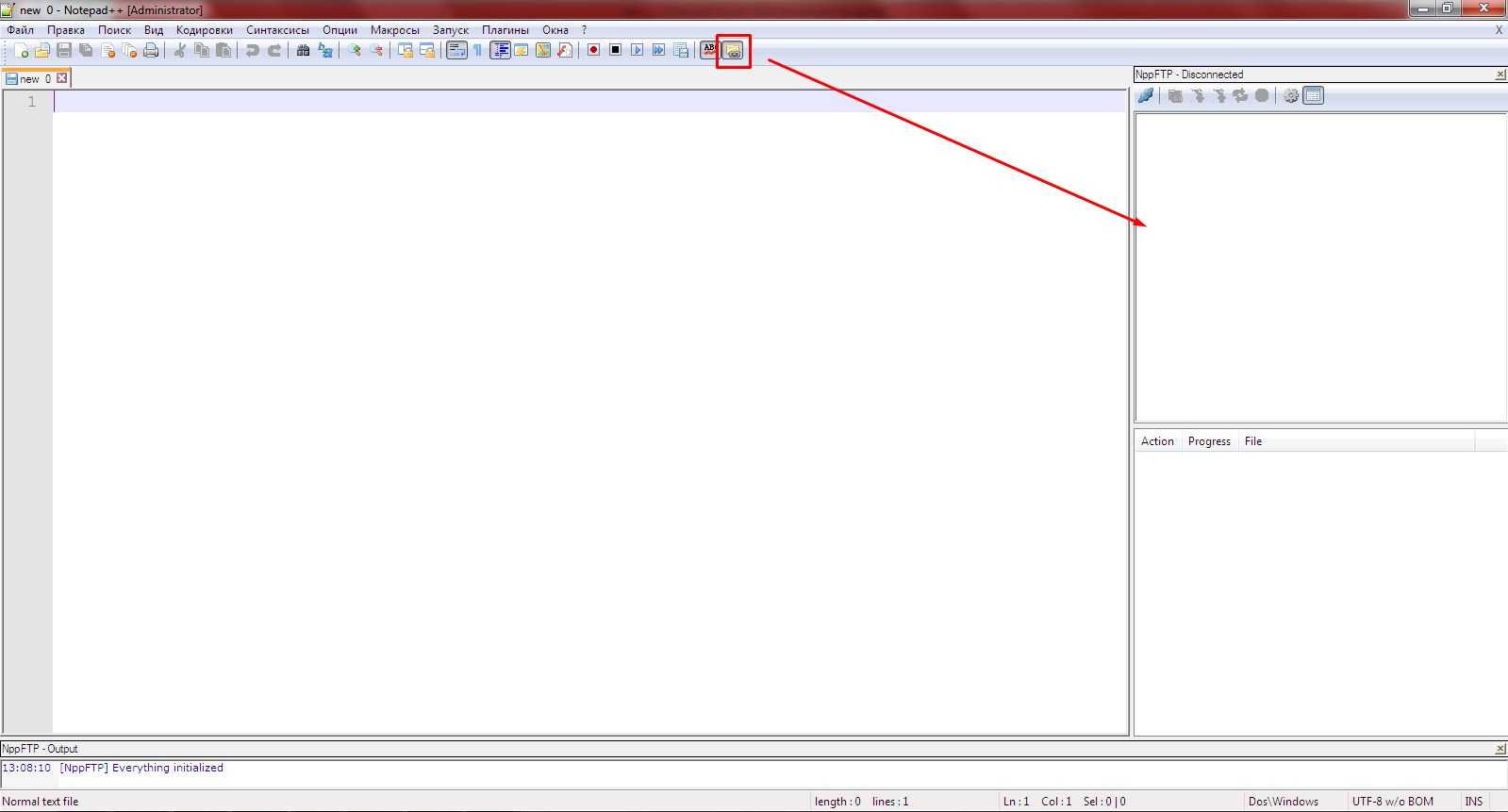Toggle NppFTP Show Messages Window button

click(x=1314, y=95)
